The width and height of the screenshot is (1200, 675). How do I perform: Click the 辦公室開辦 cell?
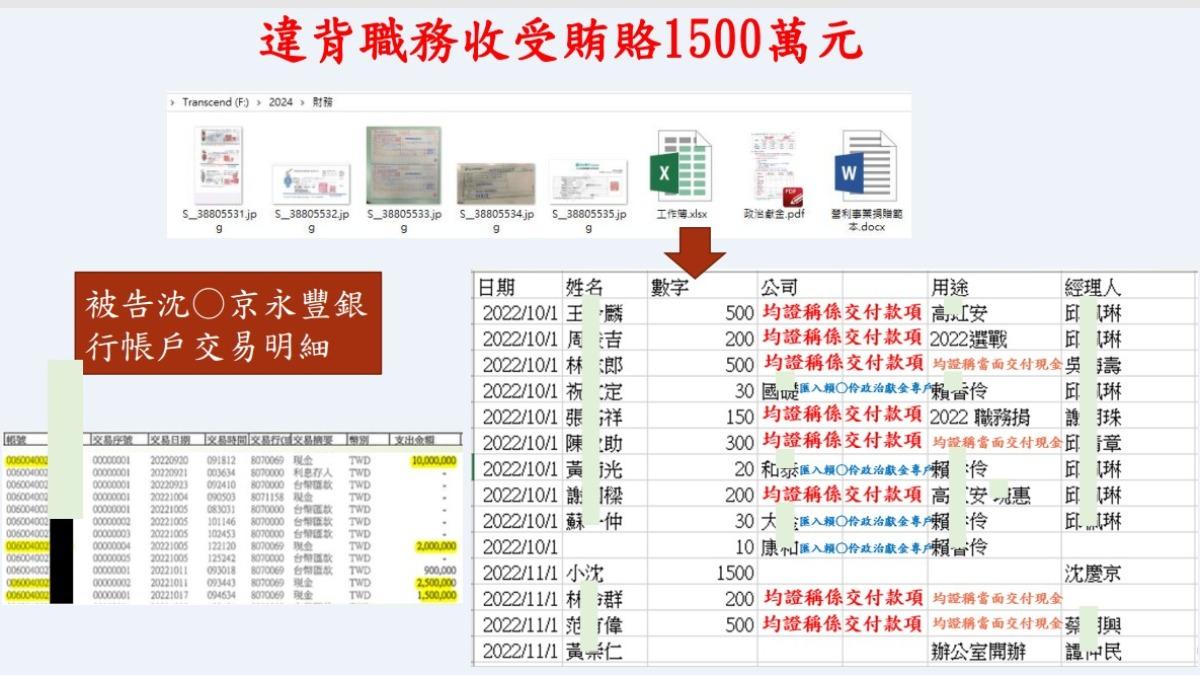pos(979,652)
